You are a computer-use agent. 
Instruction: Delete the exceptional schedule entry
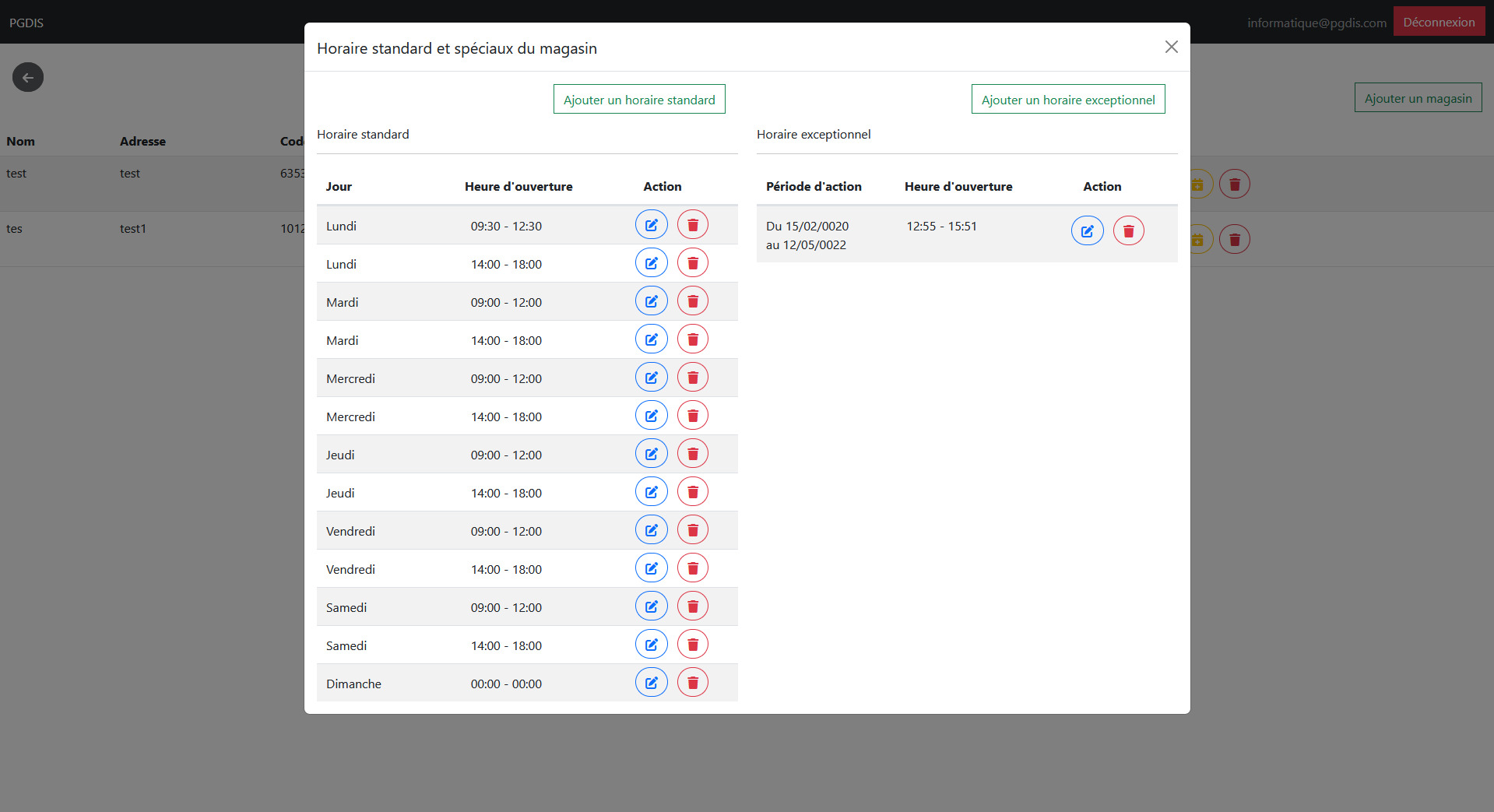coord(1128,231)
